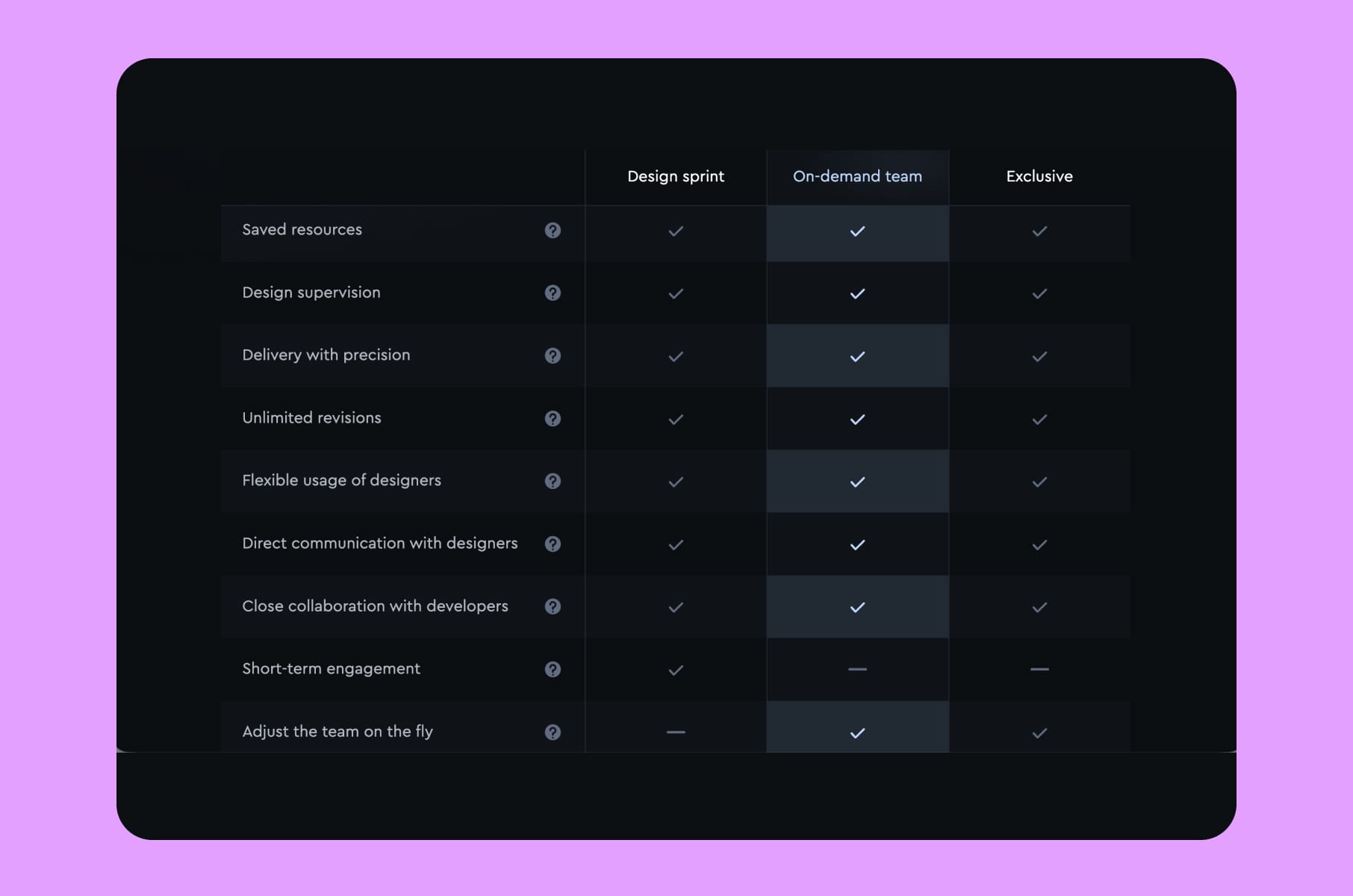Click the Design sprint column title
Image resolution: width=1353 pixels, height=896 pixels.
[675, 176]
